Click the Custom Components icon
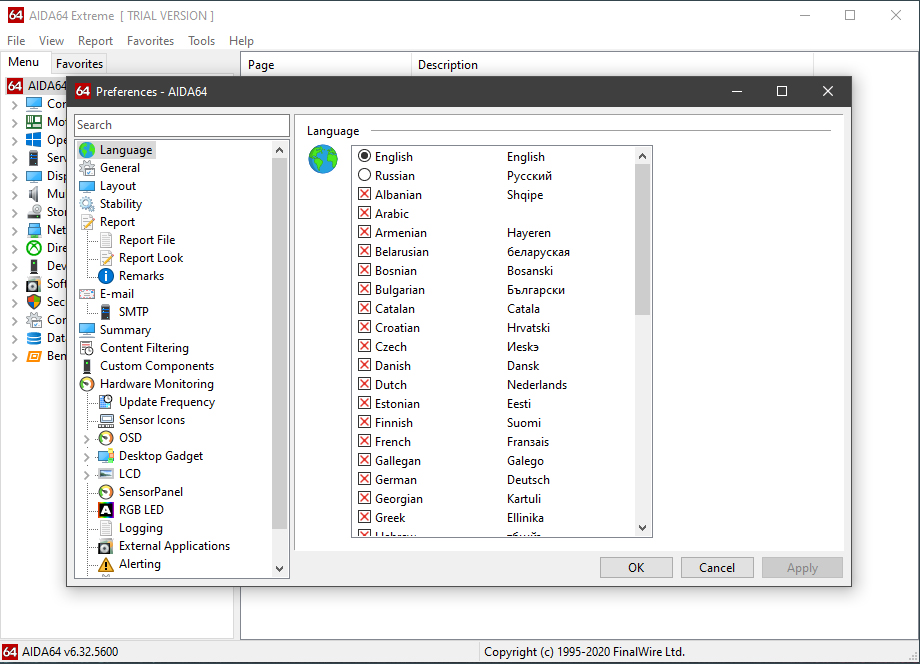The image size is (920, 664). (x=87, y=366)
